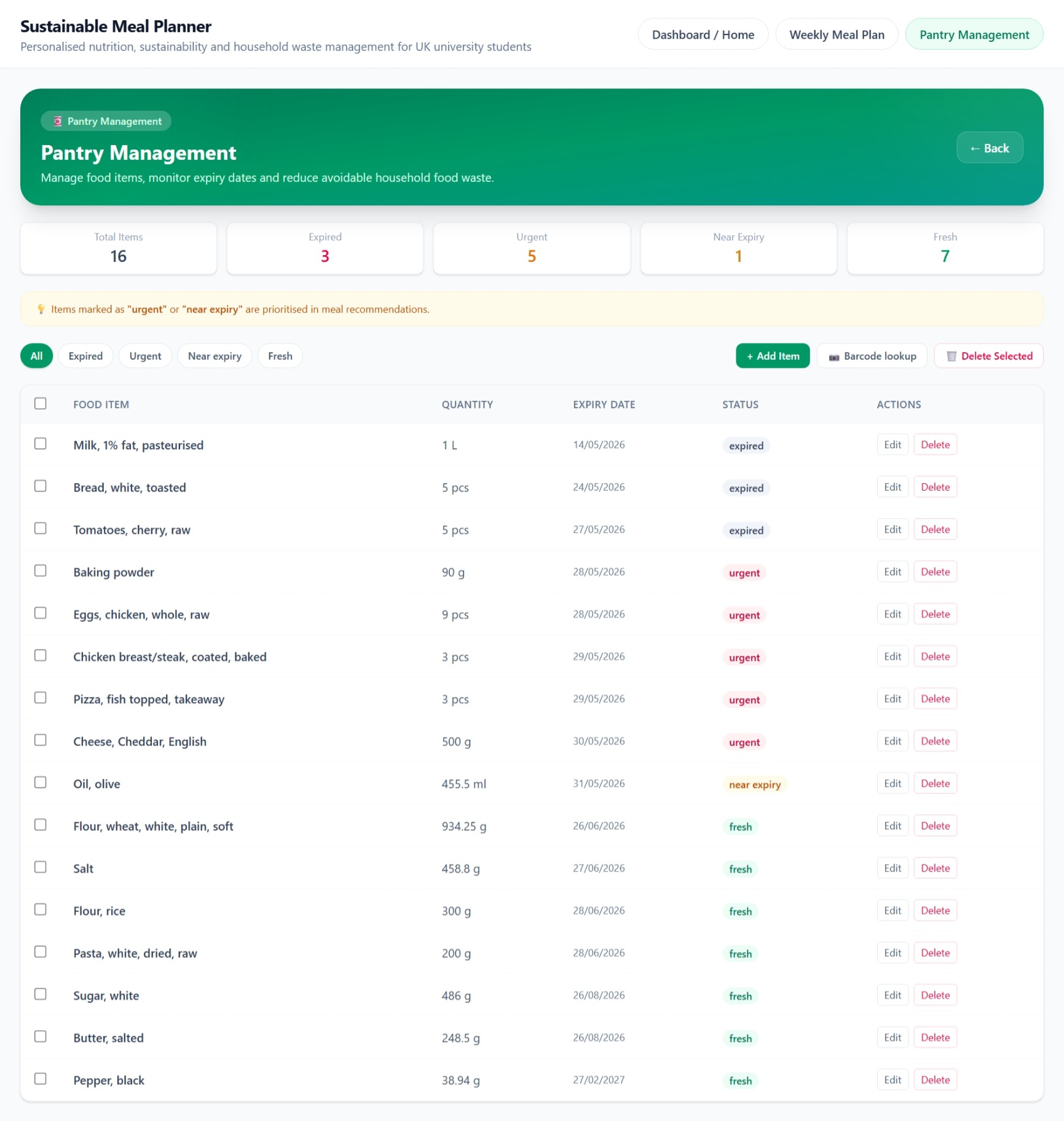Click the near expiry status badge for Oil, olive
Viewport: 1064px width, 1121px height.
(x=754, y=784)
